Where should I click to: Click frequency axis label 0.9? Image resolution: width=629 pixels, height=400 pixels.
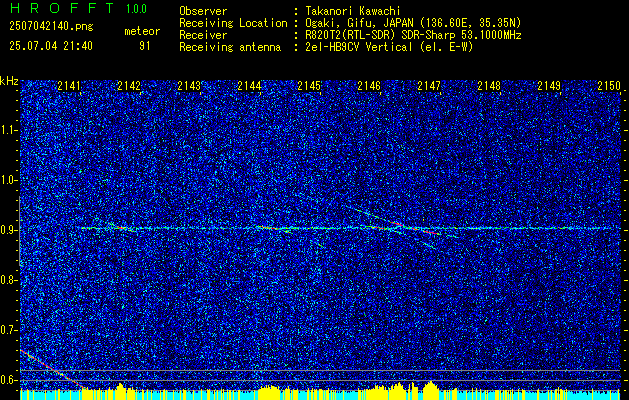[8, 230]
